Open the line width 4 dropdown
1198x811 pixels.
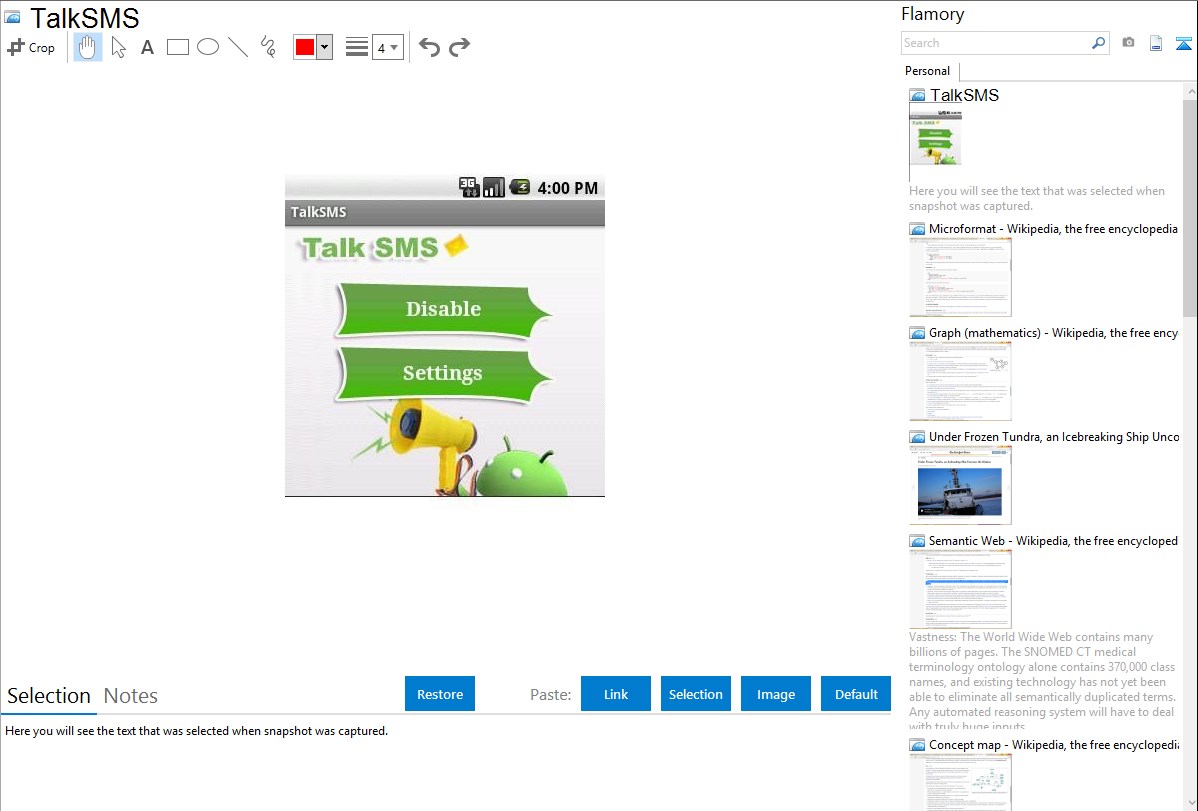click(x=387, y=47)
